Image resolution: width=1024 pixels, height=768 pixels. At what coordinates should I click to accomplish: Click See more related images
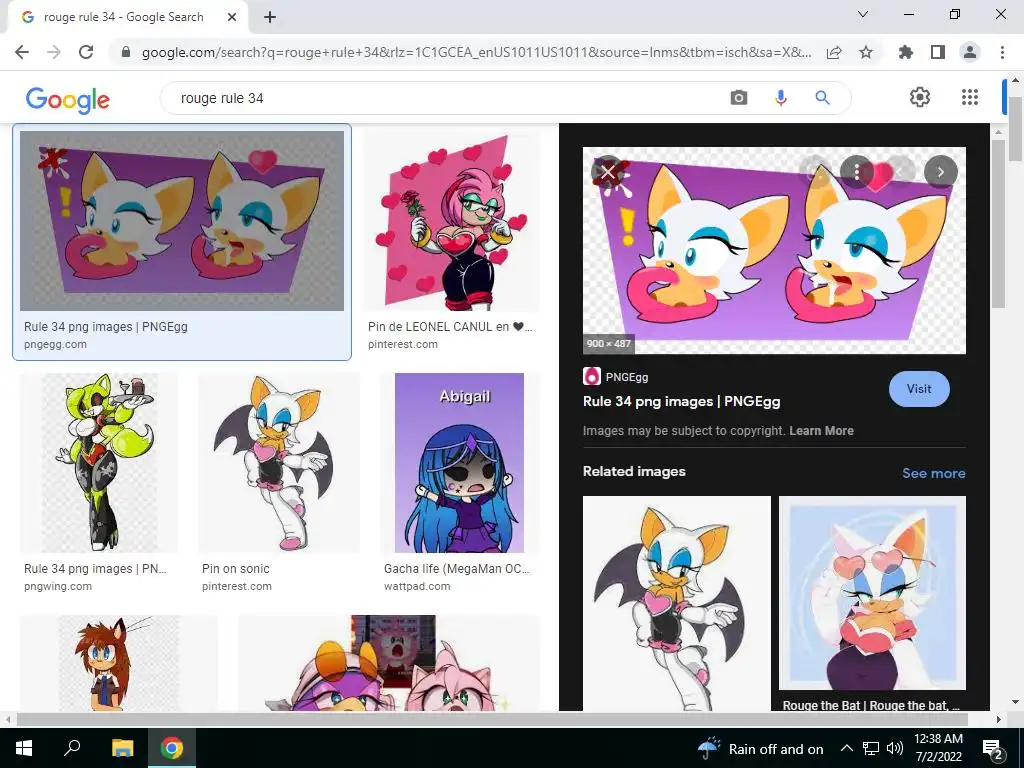[x=933, y=473]
